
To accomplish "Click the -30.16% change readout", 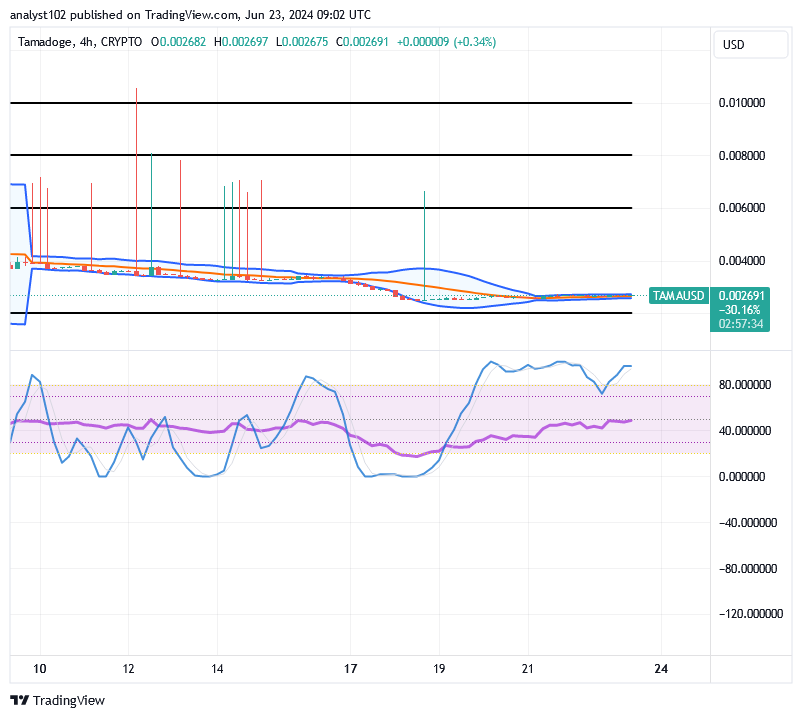I will coord(740,309).
